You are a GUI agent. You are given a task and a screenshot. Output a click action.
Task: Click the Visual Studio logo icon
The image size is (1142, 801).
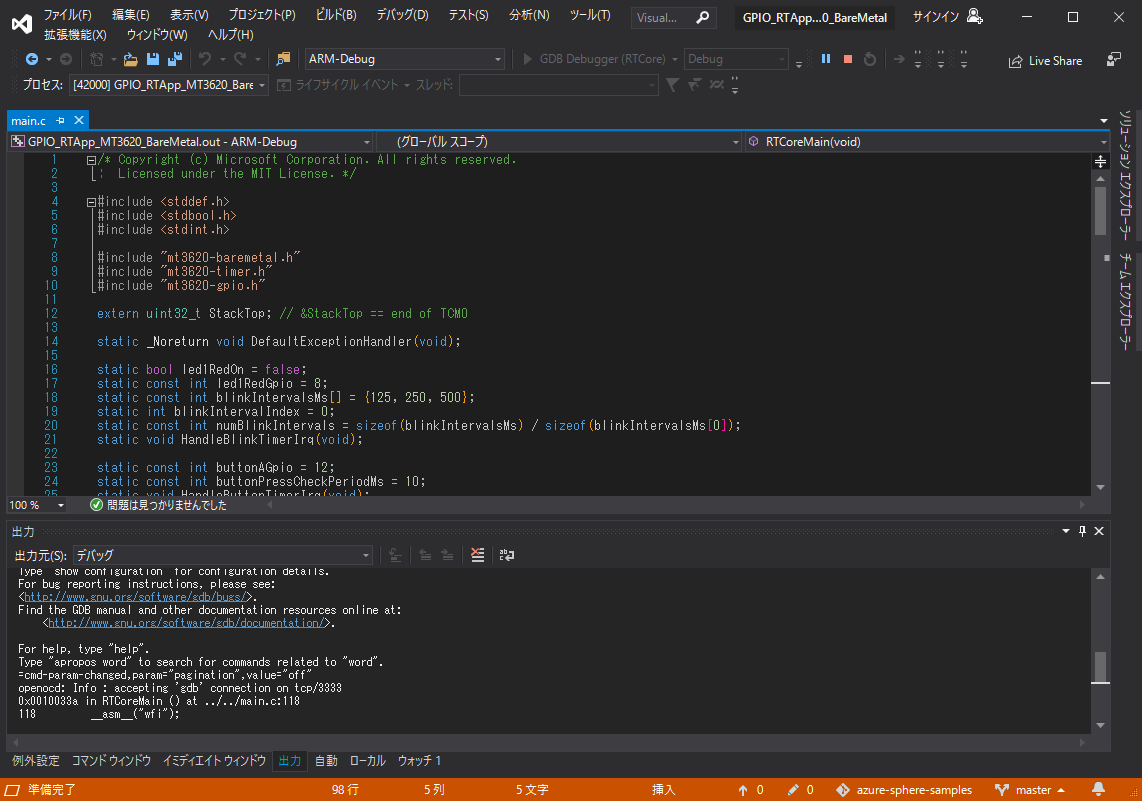(x=22, y=24)
